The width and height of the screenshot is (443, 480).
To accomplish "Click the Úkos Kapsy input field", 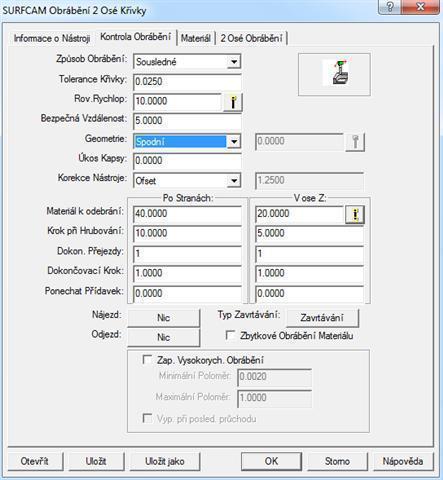I will [x=187, y=161].
